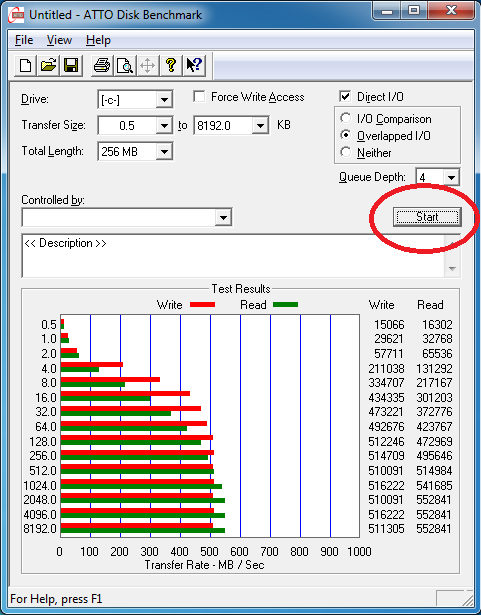Screen dimensions: 481x616
Task: Minimize the ATTO Disk Benchmark window
Action: pos(387,10)
